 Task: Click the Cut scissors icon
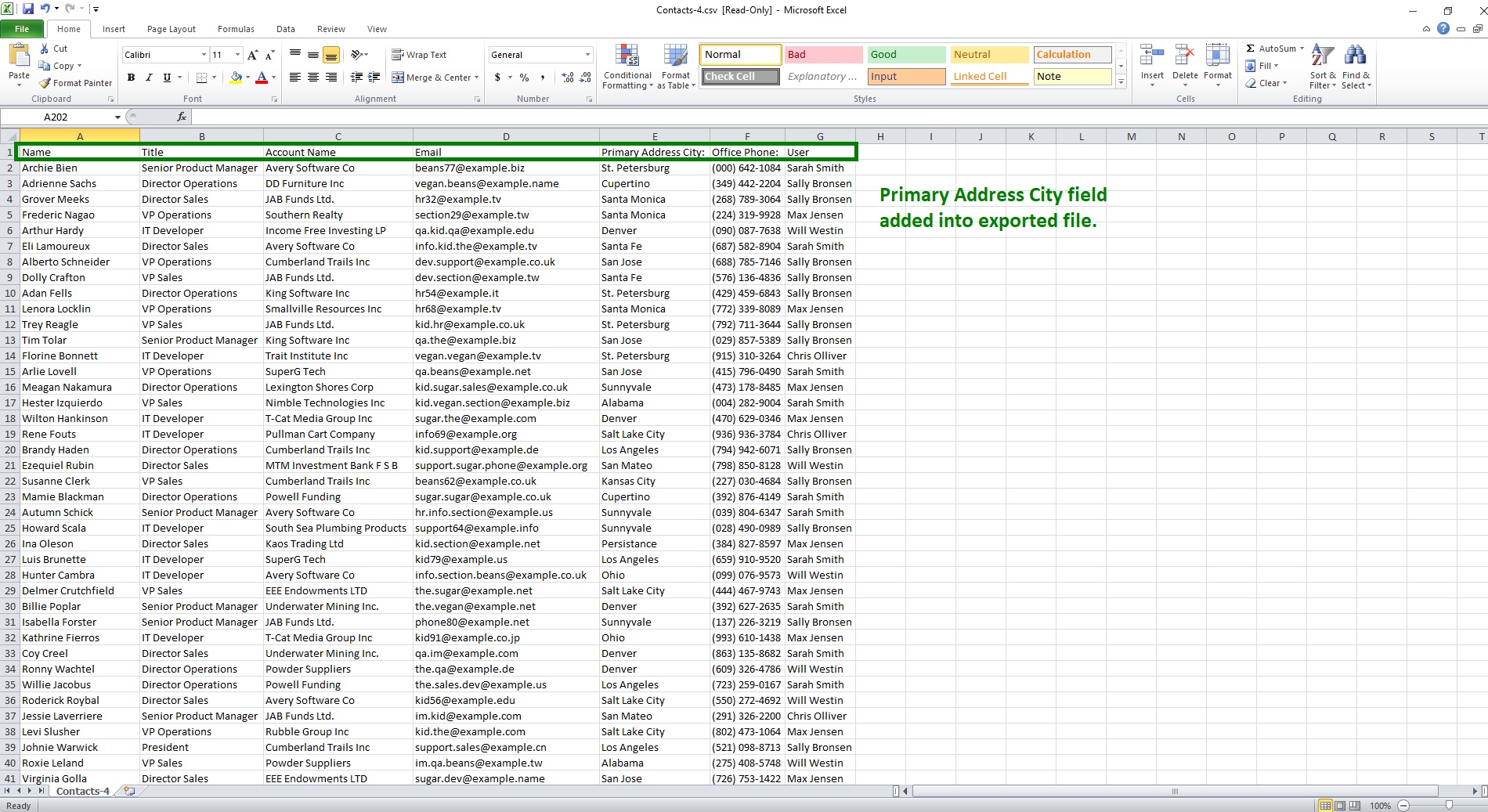(45, 49)
